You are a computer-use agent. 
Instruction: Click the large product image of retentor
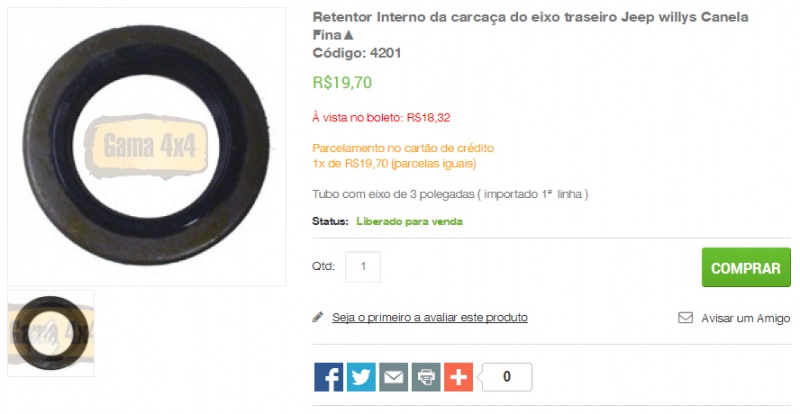147,147
